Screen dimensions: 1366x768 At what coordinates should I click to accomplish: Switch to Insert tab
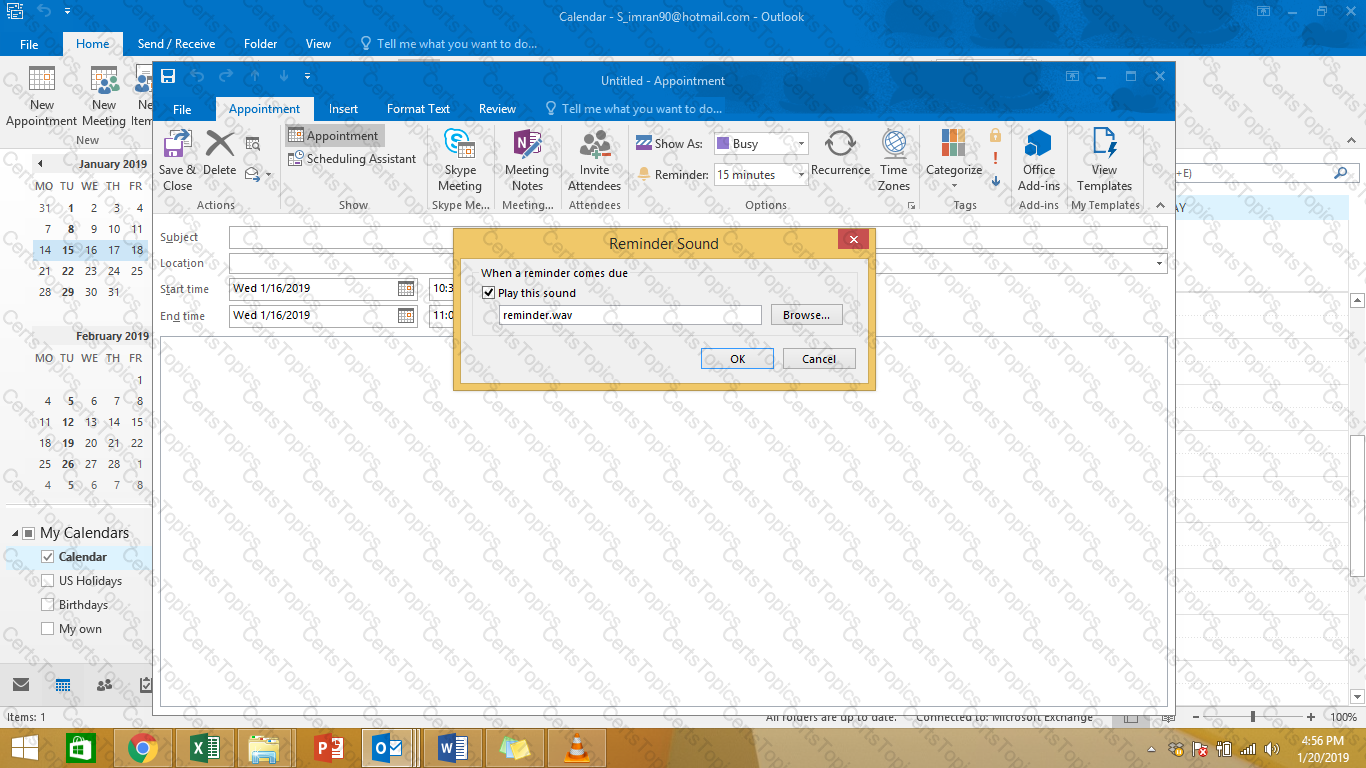[343, 109]
